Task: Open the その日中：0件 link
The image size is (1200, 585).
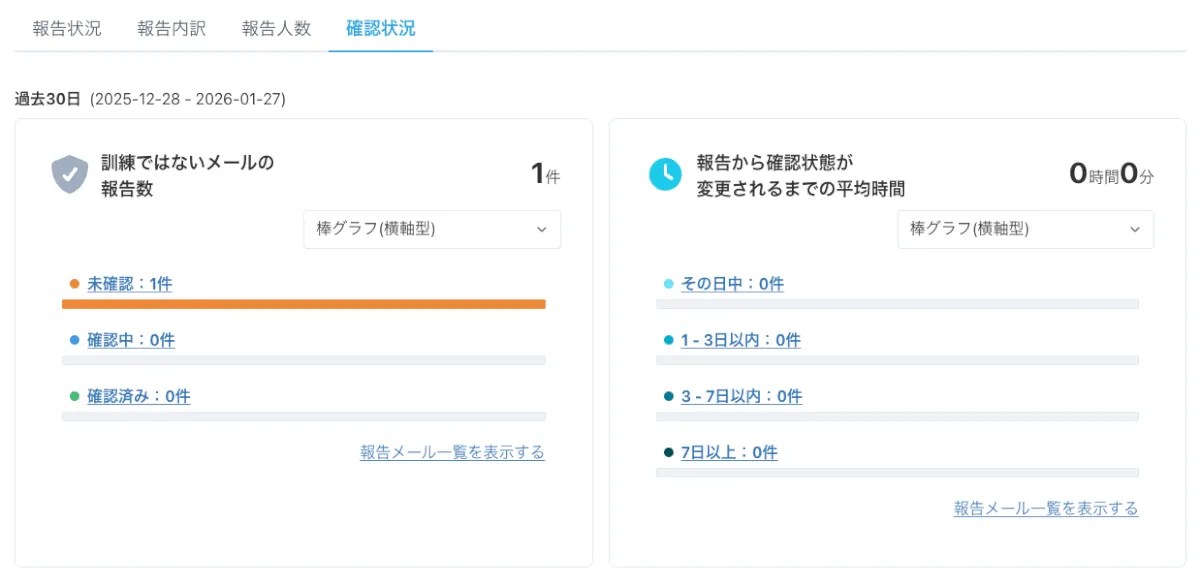Action: click(732, 284)
